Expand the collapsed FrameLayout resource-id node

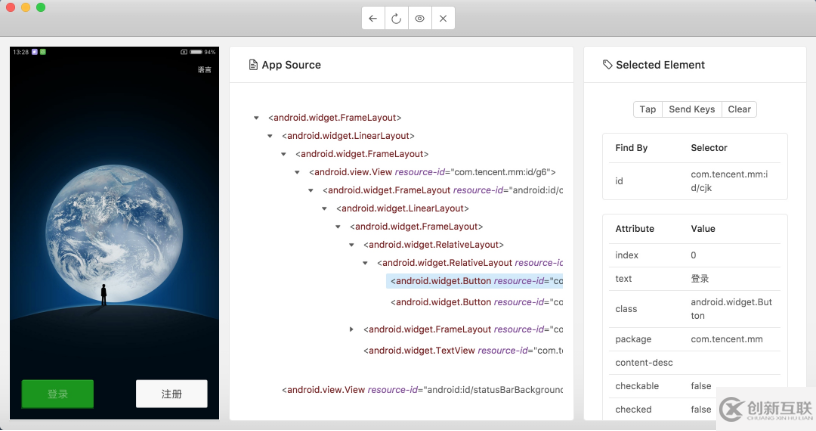coord(351,329)
